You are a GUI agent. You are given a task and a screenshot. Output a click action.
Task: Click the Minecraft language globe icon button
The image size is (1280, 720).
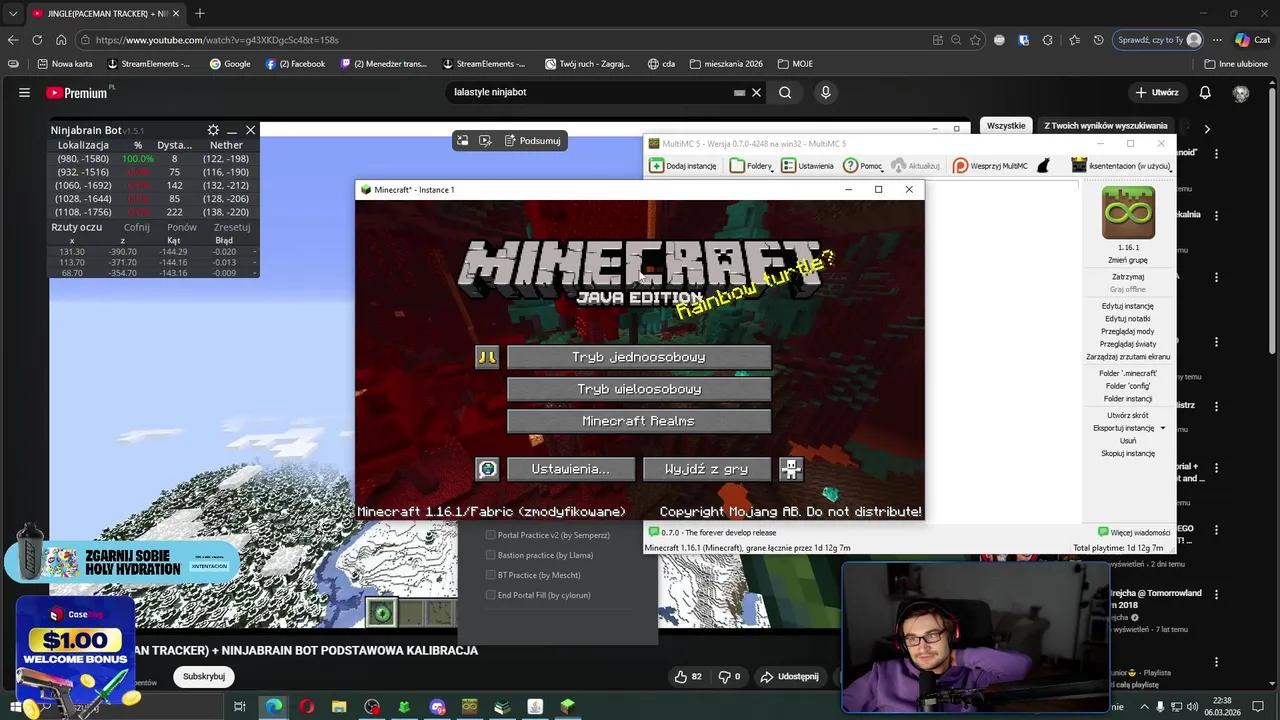click(487, 469)
